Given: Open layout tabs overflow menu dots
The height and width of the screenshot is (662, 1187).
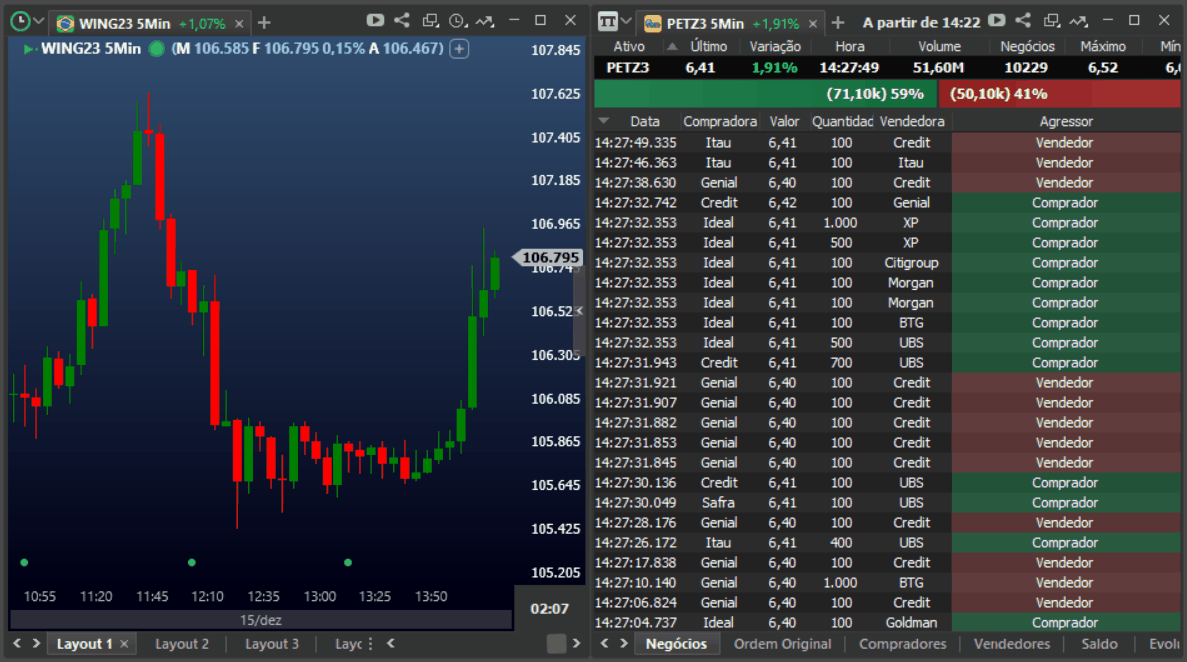Looking at the screenshot, I should 370,644.
